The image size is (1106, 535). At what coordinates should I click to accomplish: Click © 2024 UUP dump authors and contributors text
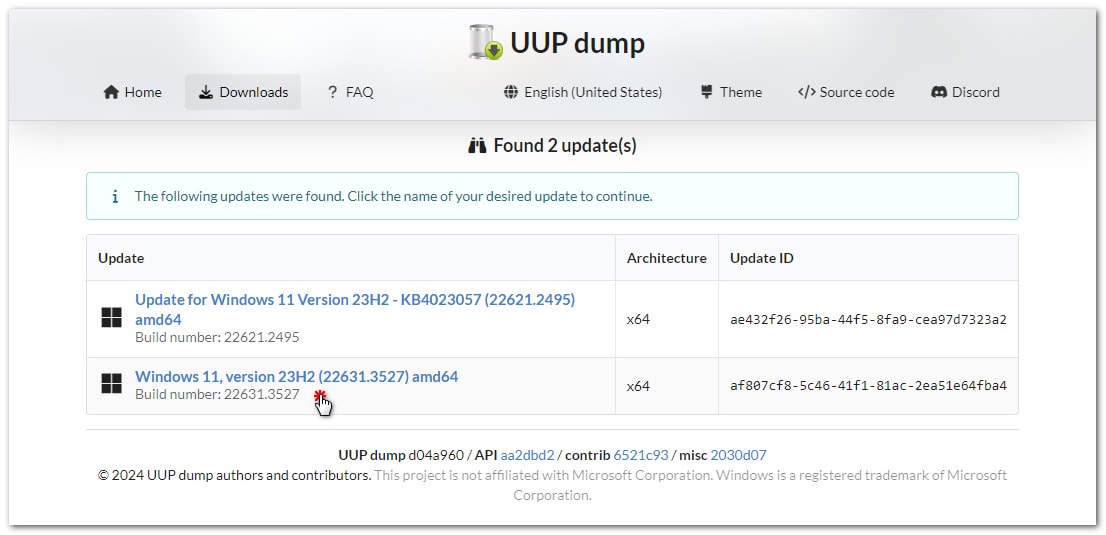pyautogui.click(x=234, y=475)
